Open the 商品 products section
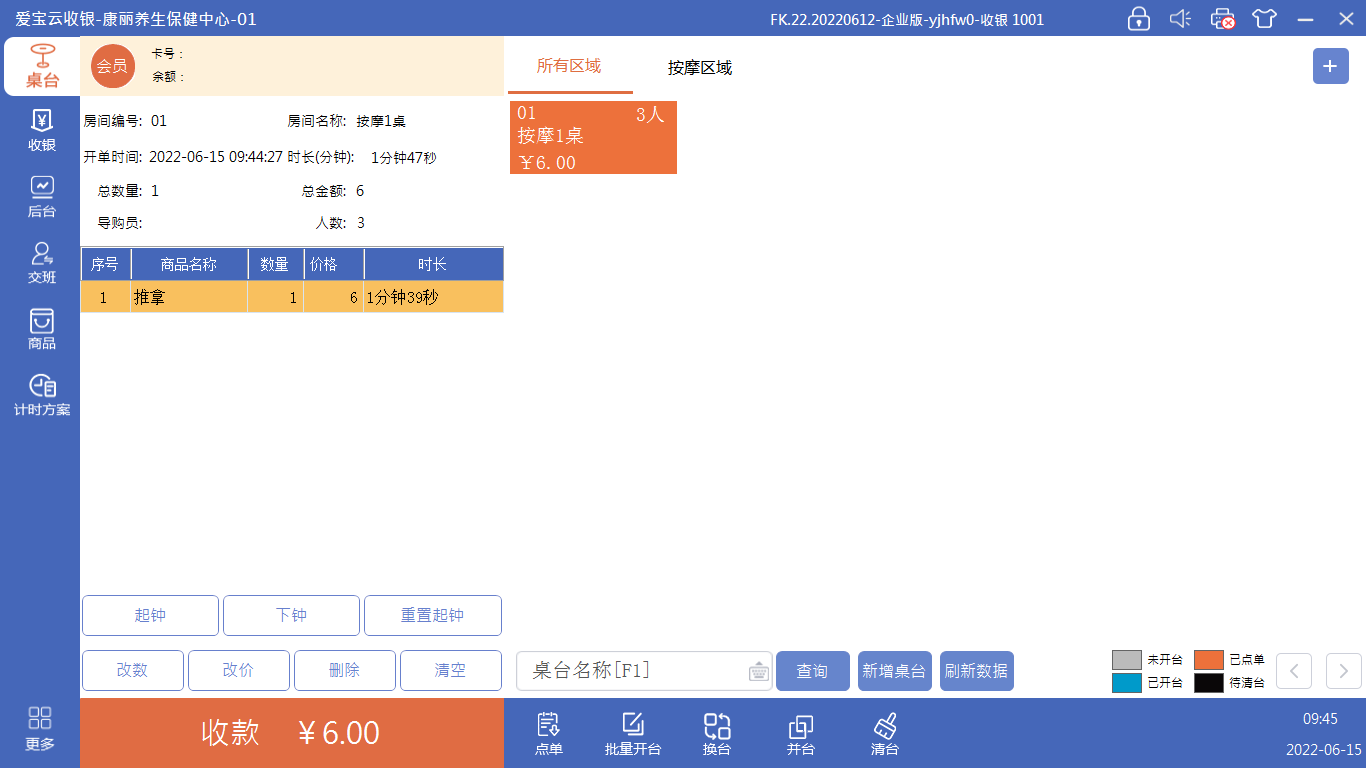 pyautogui.click(x=42, y=329)
